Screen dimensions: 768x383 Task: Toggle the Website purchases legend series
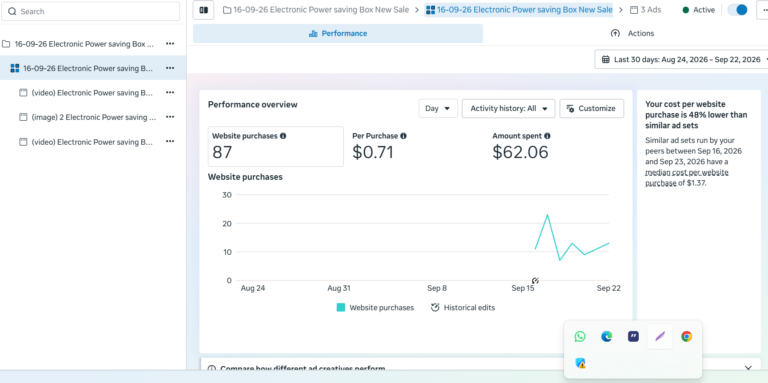tap(375, 308)
